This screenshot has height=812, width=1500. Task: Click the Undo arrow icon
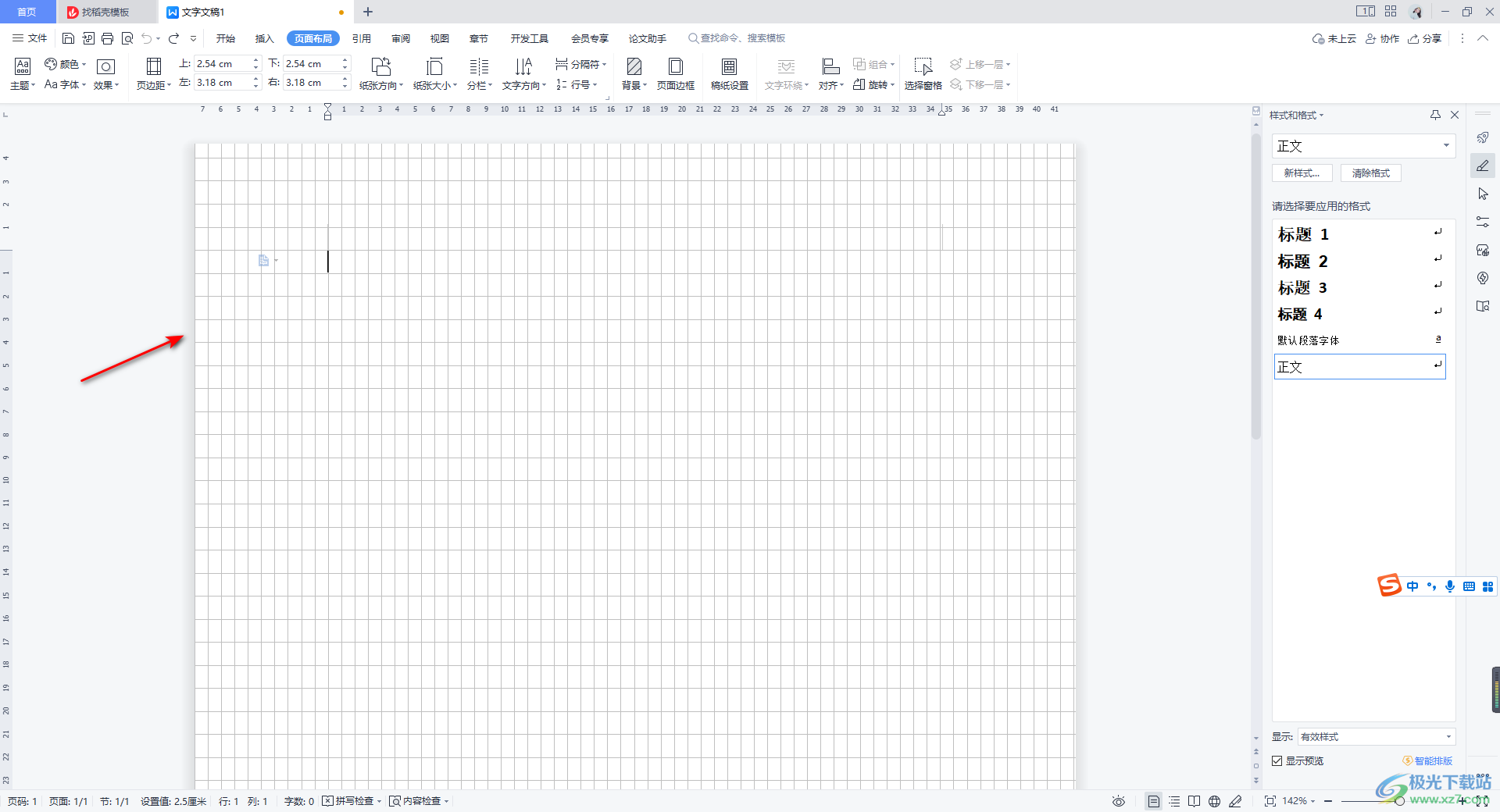coord(147,38)
